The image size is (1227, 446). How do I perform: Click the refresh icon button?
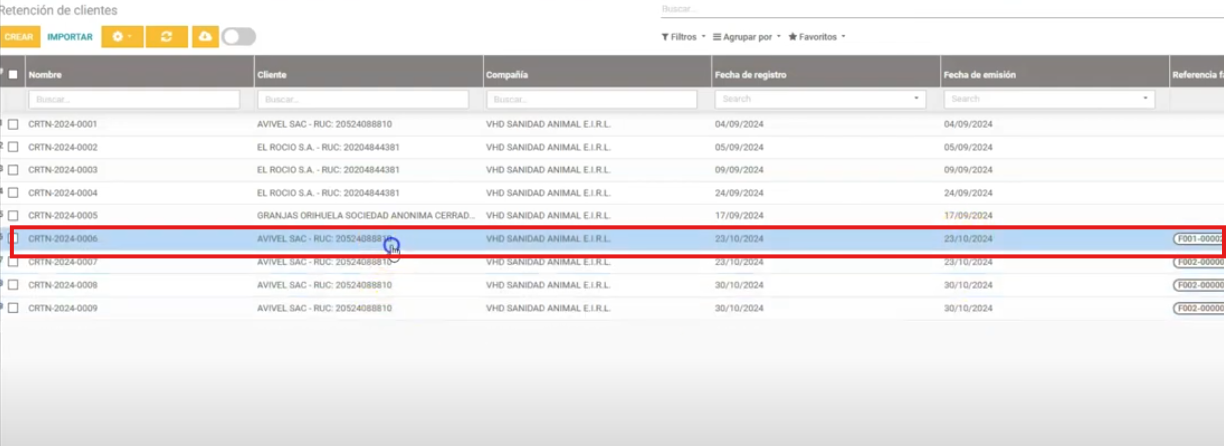pos(166,37)
